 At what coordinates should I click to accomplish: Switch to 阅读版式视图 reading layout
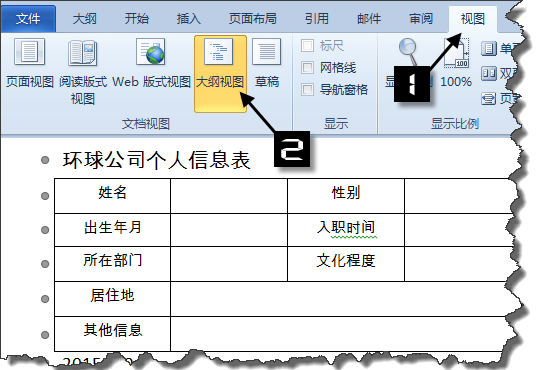click(83, 72)
